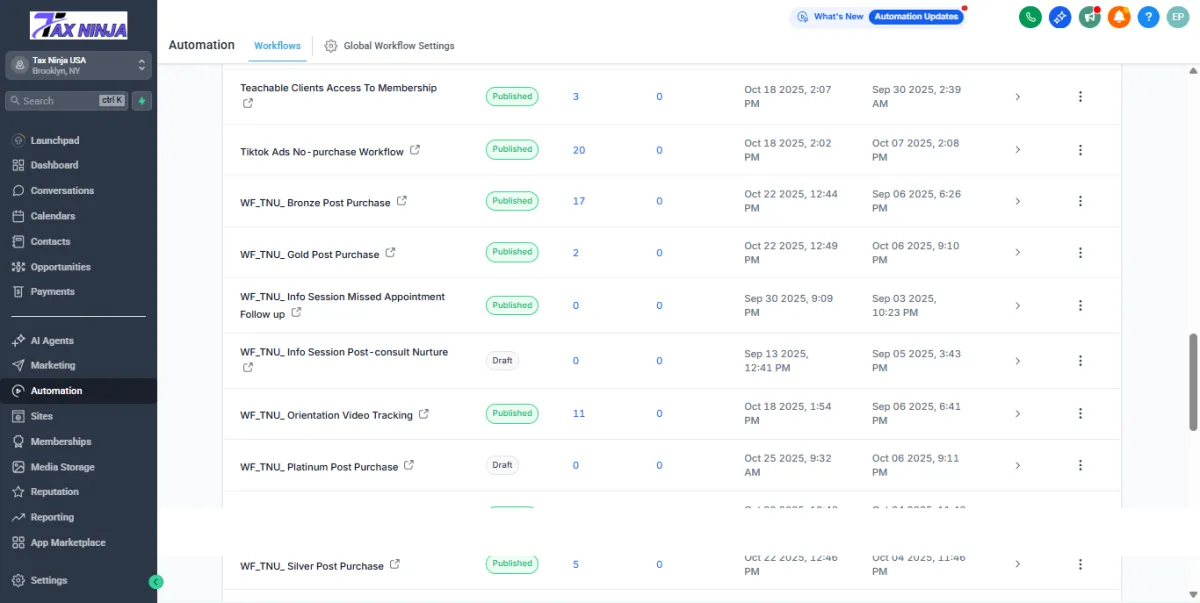Screen dimensions: 1200x603
Task: Expand the Teachable Clients Access row chevron
Action: 1017,97
